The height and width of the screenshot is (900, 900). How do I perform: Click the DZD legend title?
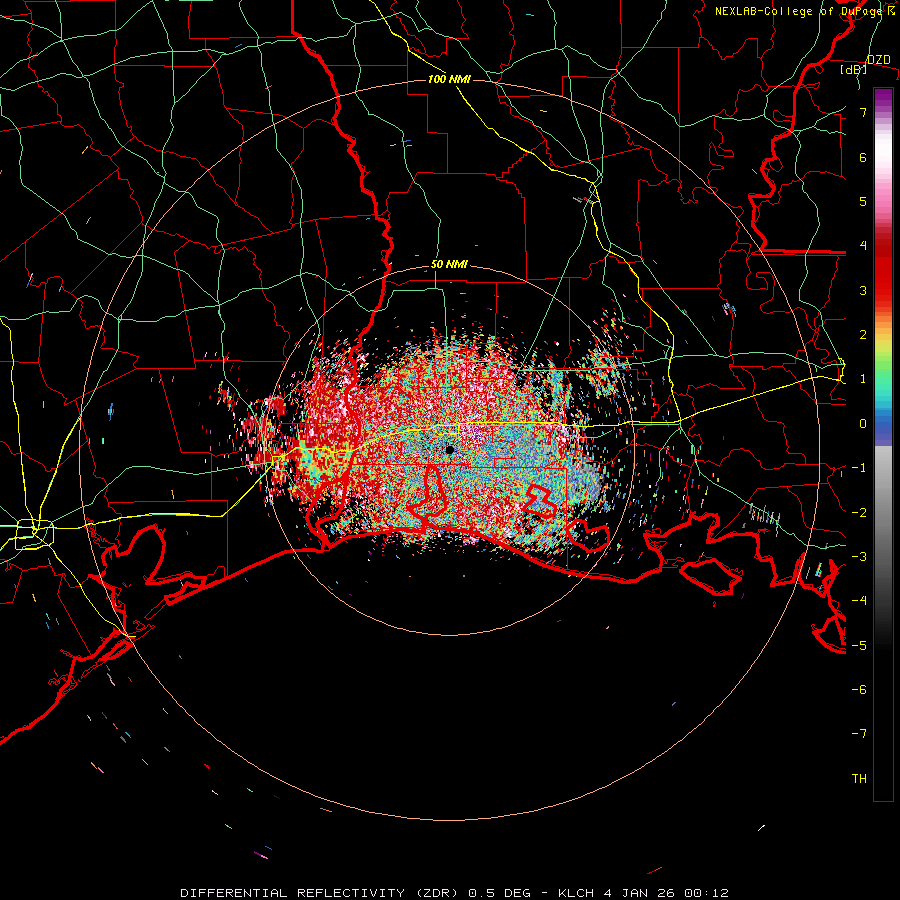pyautogui.click(x=878, y=60)
